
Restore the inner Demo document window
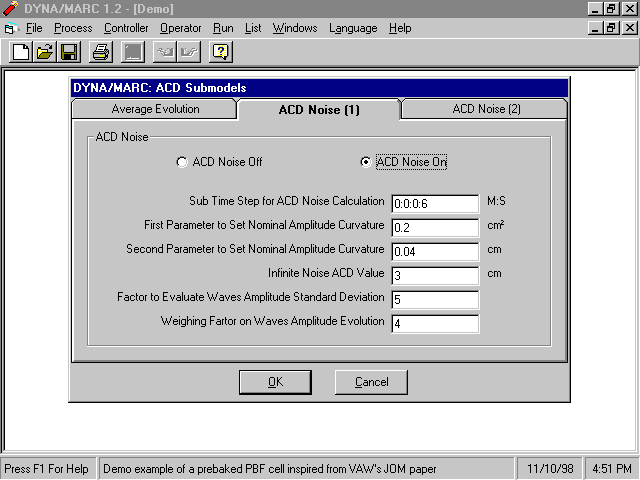click(x=611, y=28)
